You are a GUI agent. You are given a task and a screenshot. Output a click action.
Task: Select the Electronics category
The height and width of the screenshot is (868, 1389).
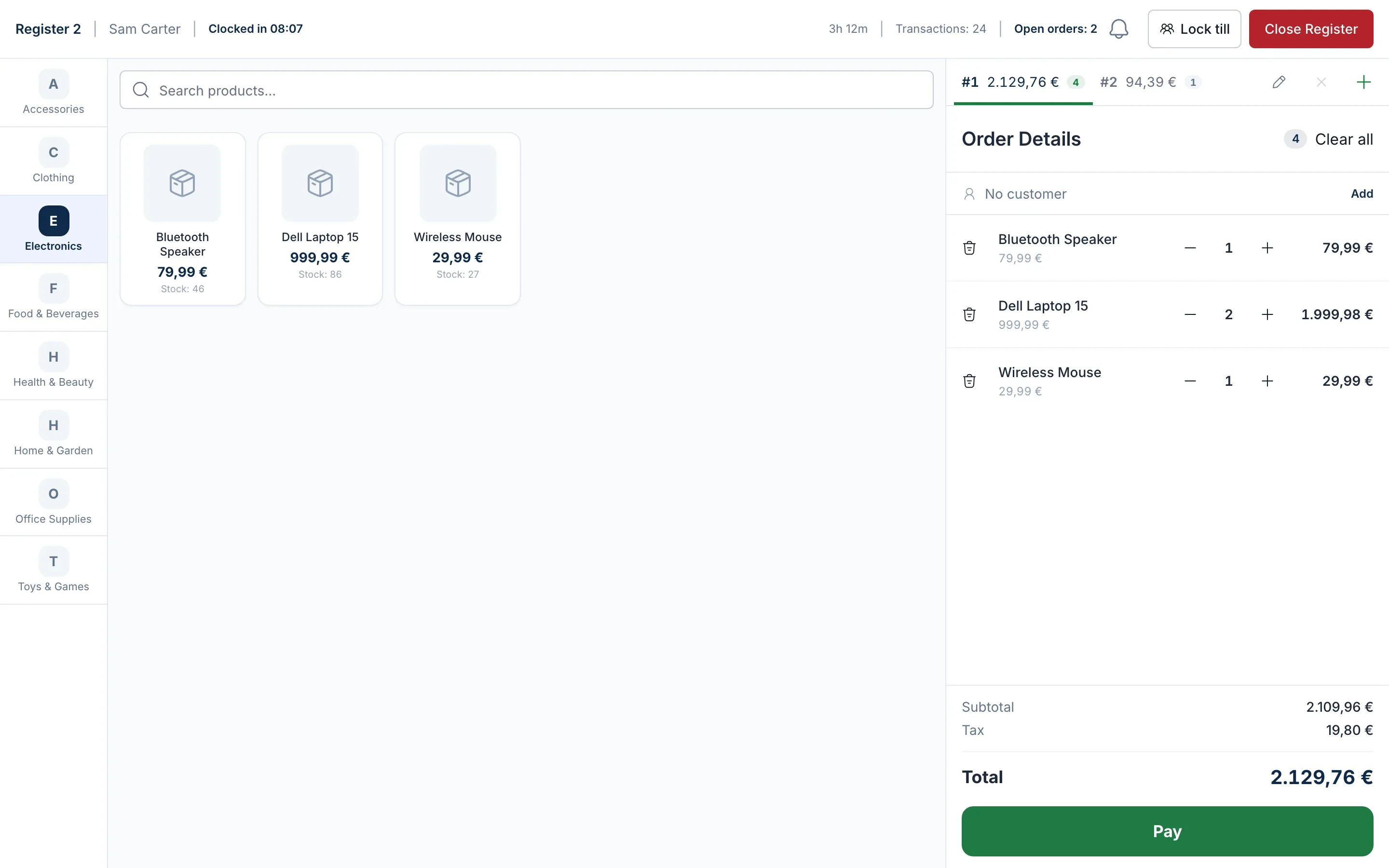point(54,230)
